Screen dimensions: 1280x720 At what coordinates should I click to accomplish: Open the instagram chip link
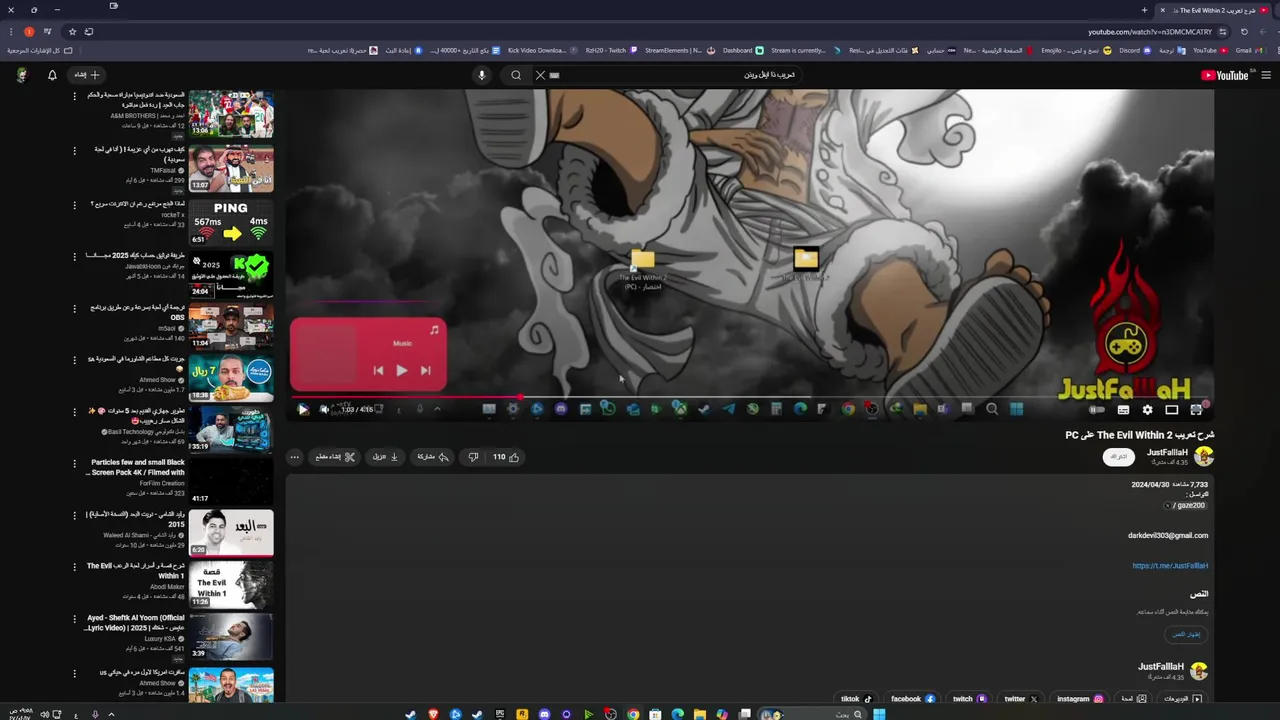click(x=1079, y=699)
